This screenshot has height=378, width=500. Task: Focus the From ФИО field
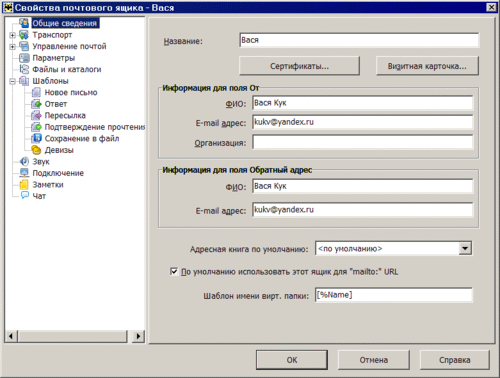point(362,103)
